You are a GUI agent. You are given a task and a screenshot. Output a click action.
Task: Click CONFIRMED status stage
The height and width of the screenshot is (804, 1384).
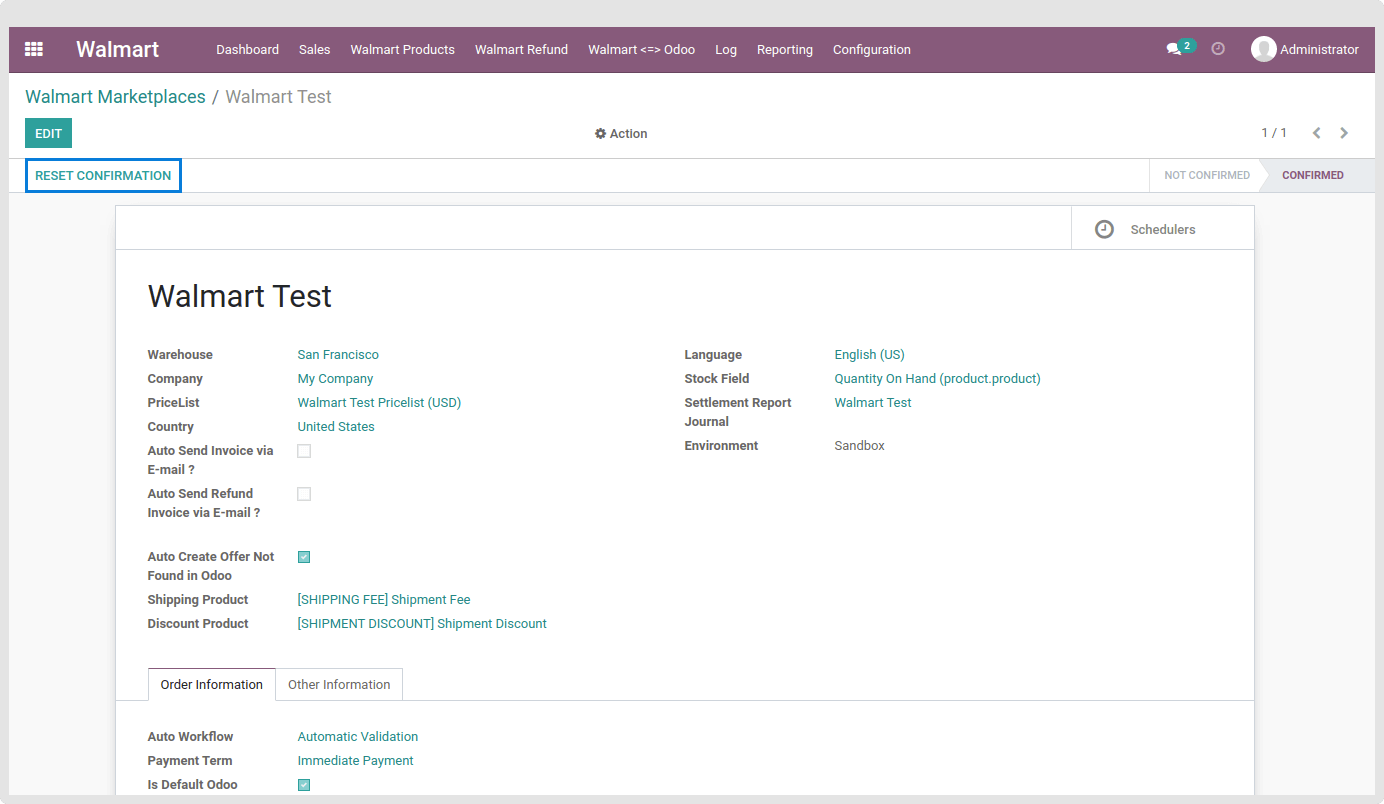[1313, 175]
